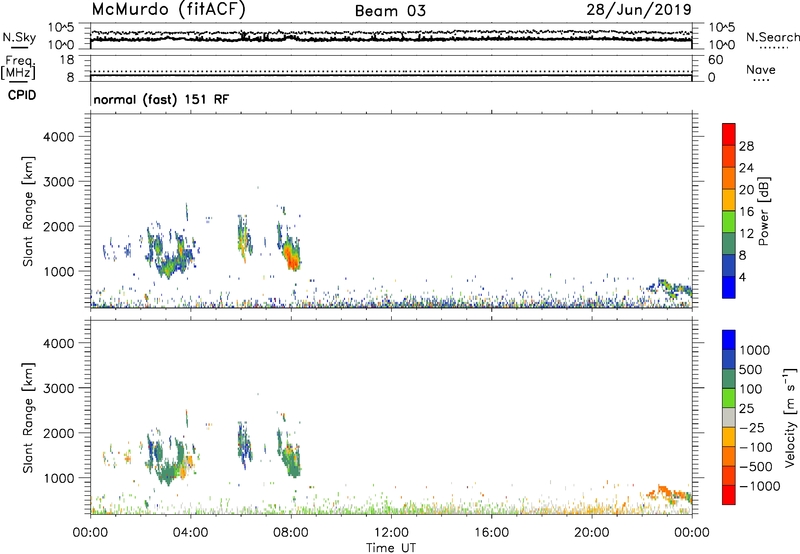Click the 12 tick on power colorbar
Screen dimensions: 800x554
click(746, 234)
